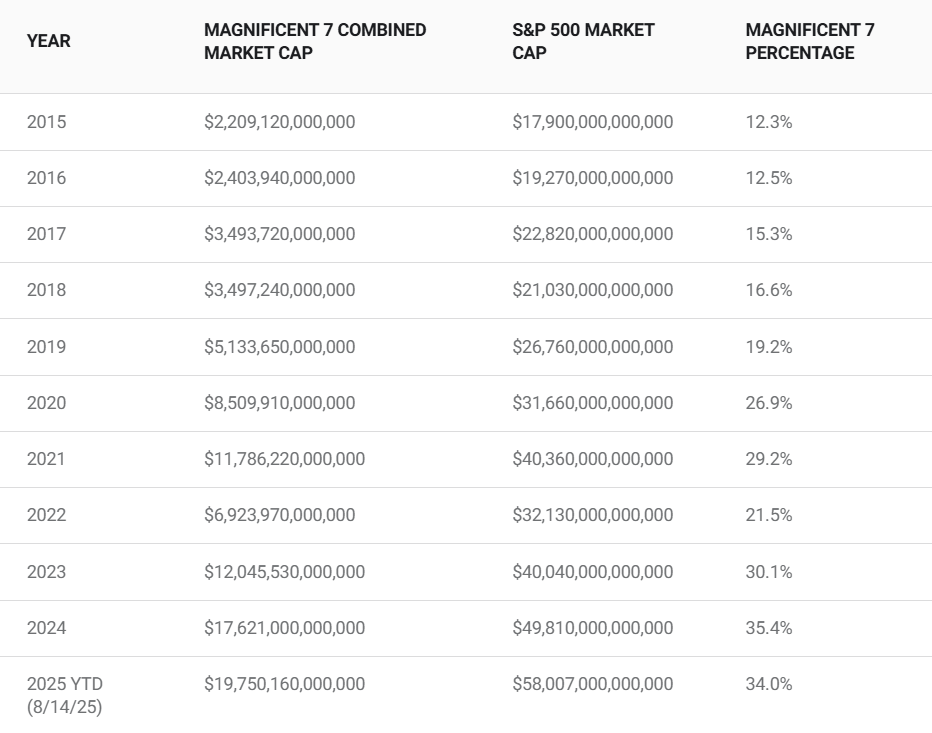Click the $19,270,000,000,000 value
Image resolution: width=932 pixels, height=733 pixels.
(593, 178)
